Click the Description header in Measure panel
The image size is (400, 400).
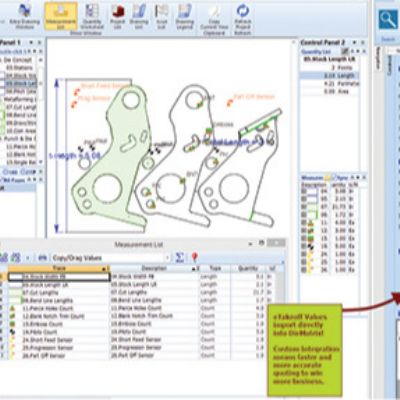coord(314,185)
